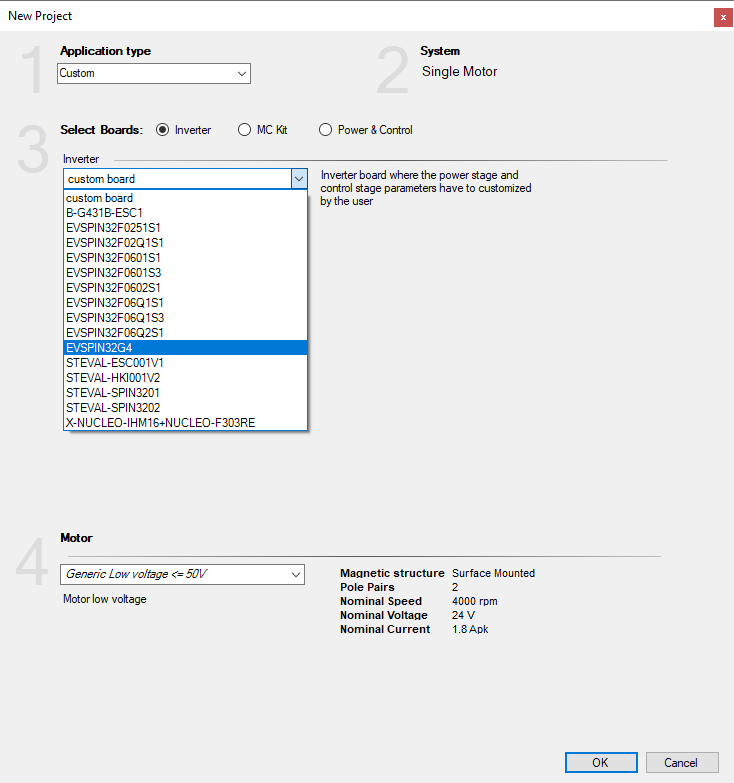Image resolution: width=734 pixels, height=783 pixels.
Task: Click the 1.8 Apk nominal current value
Action: (470, 629)
